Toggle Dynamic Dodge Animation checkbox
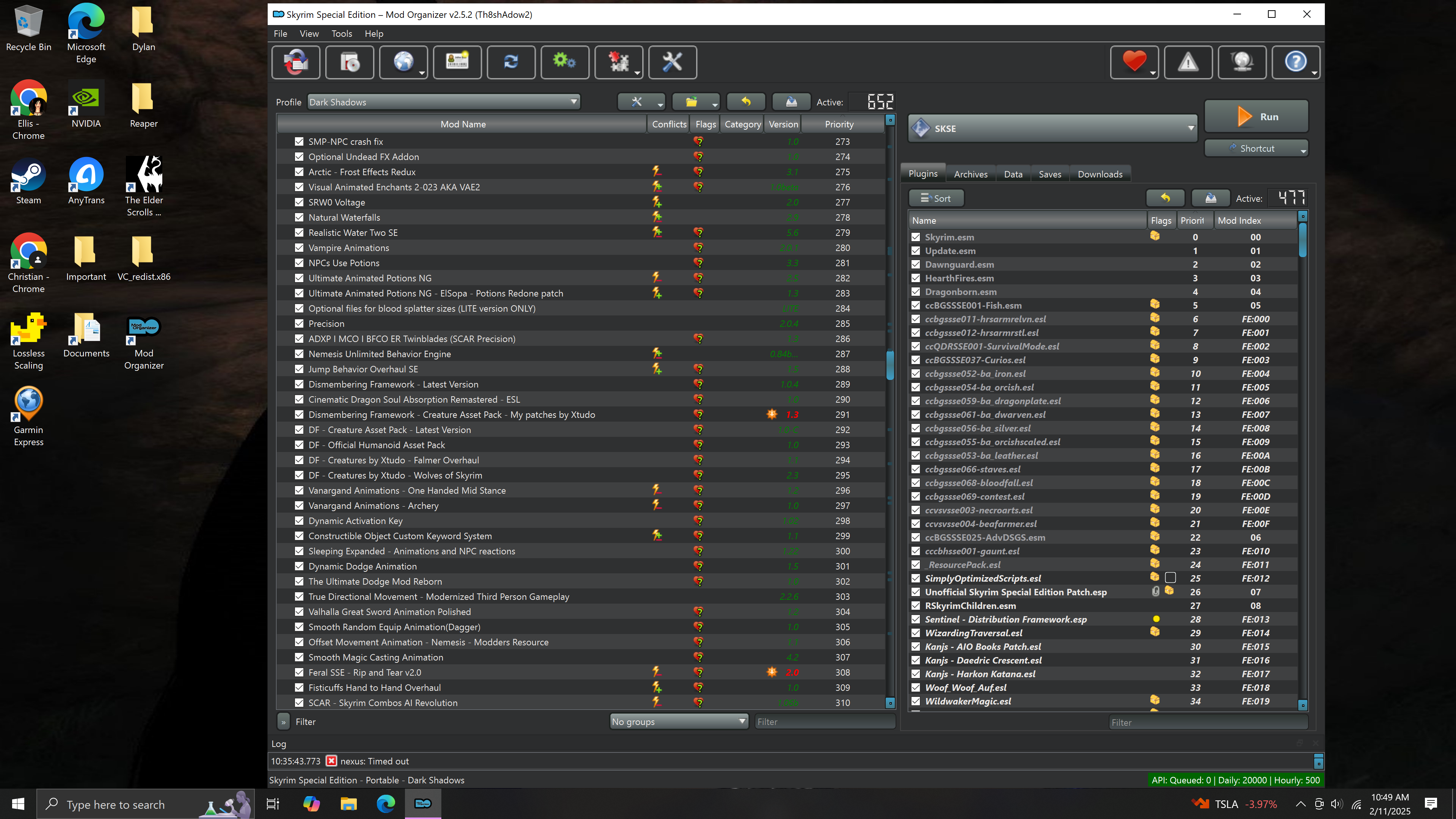 [x=299, y=566]
